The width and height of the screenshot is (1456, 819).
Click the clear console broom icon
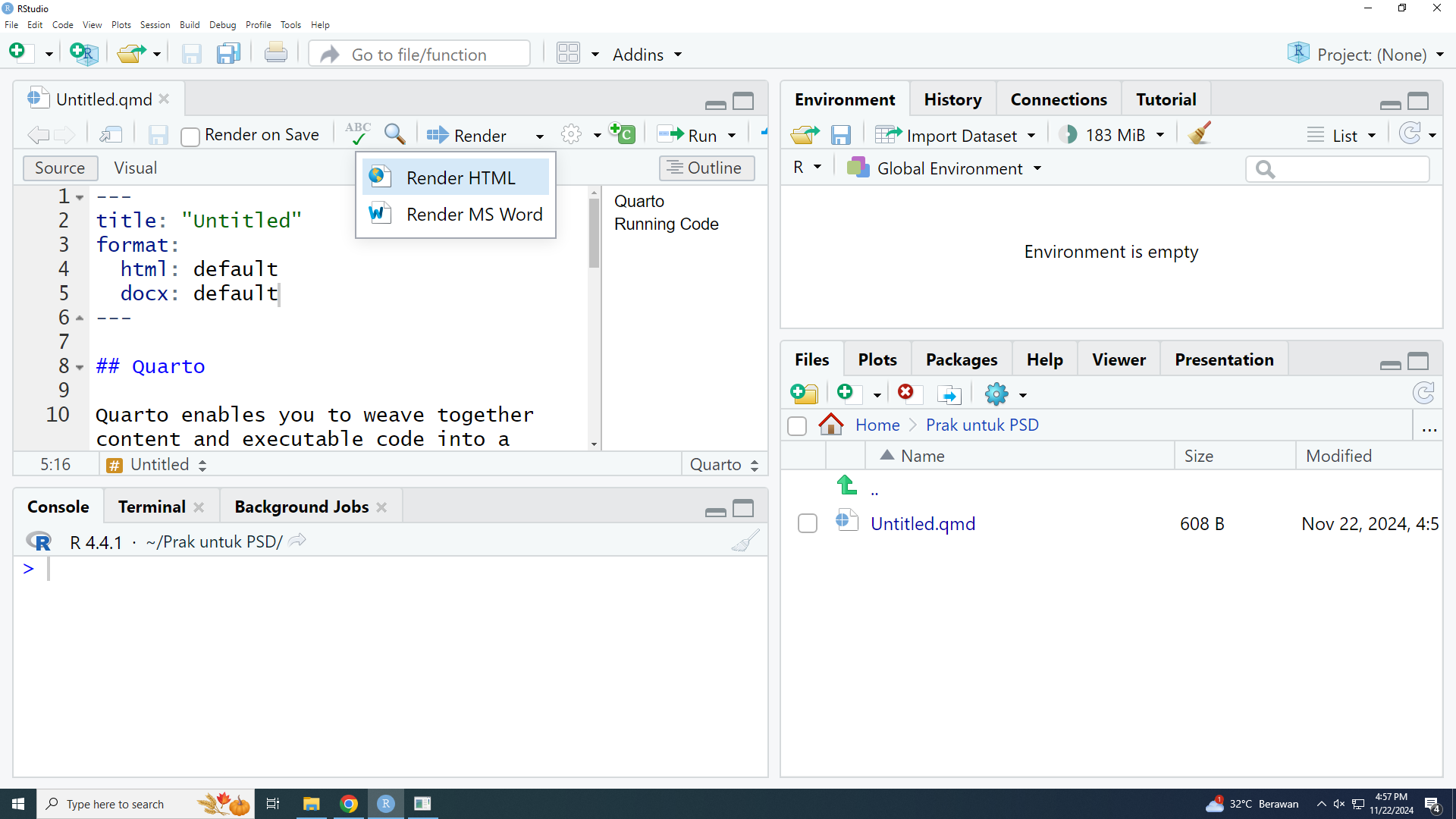point(745,541)
